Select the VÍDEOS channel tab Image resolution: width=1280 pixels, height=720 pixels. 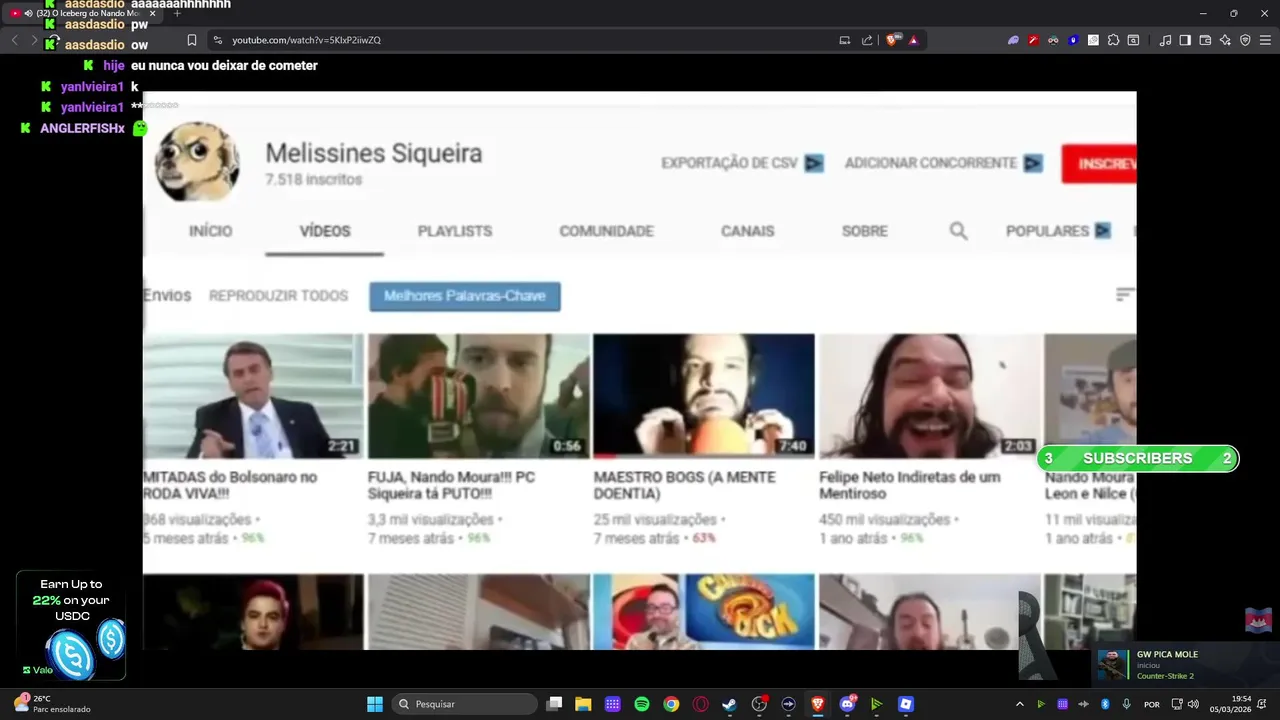click(x=325, y=231)
